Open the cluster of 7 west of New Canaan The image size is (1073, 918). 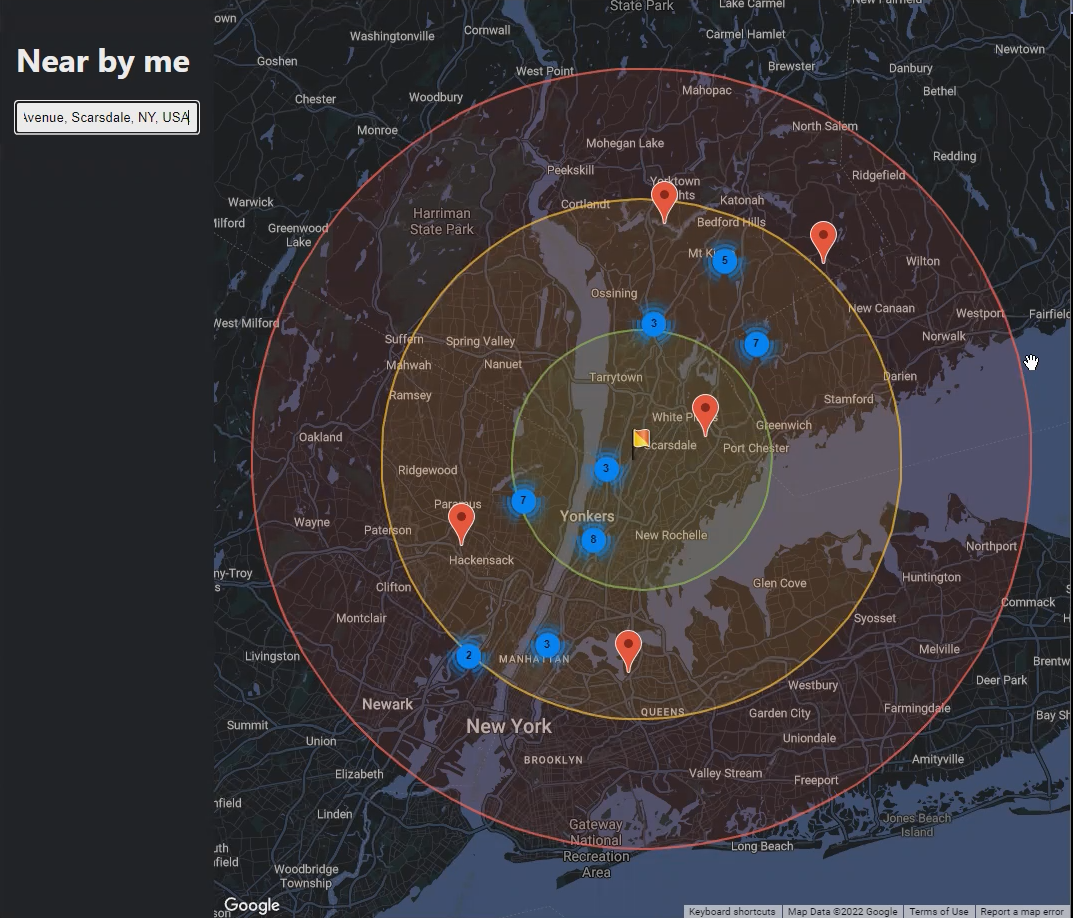(755, 344)
